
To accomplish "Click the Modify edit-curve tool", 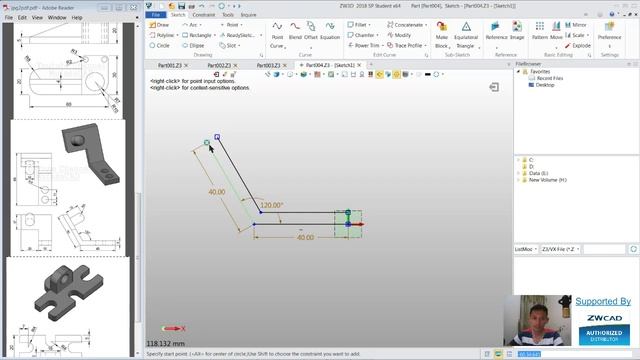I will tap(399, 35).
